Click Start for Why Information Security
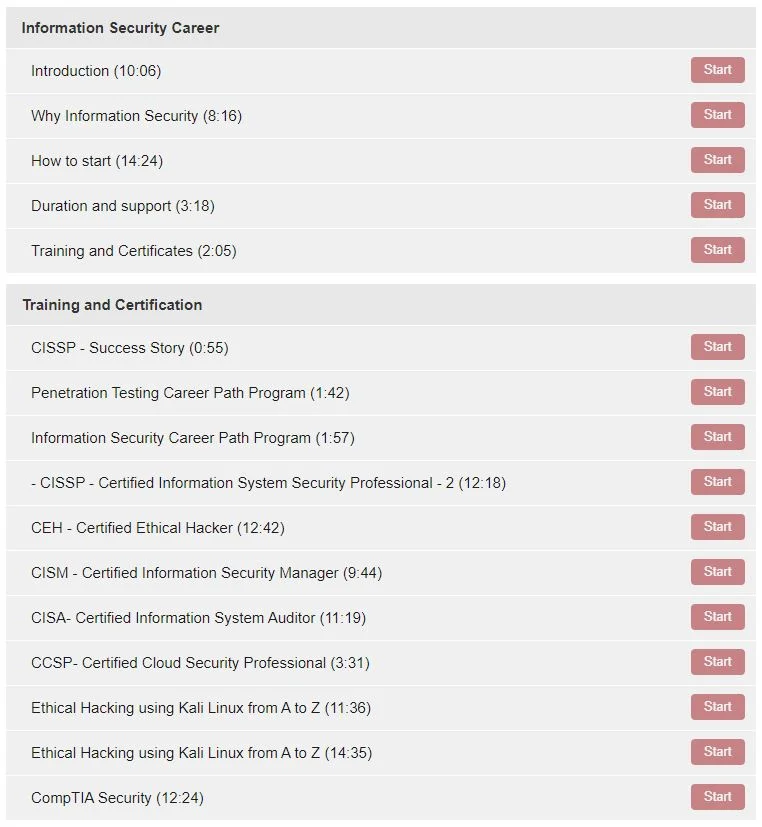Screen dimensions: 762x827 coord(717,115)
